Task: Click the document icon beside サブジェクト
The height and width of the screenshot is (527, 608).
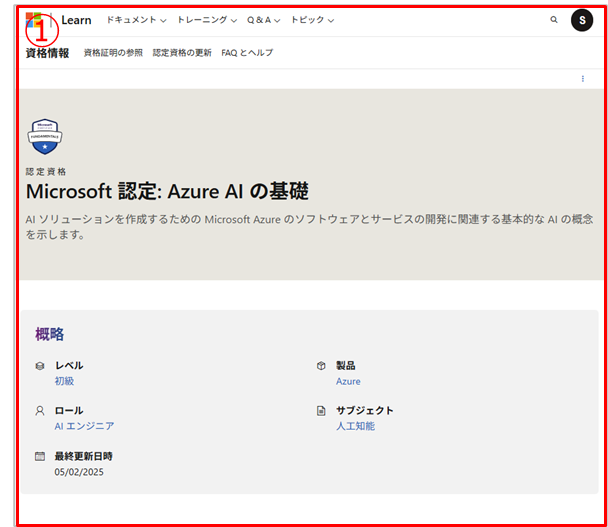Action: (x=321, y=411)
